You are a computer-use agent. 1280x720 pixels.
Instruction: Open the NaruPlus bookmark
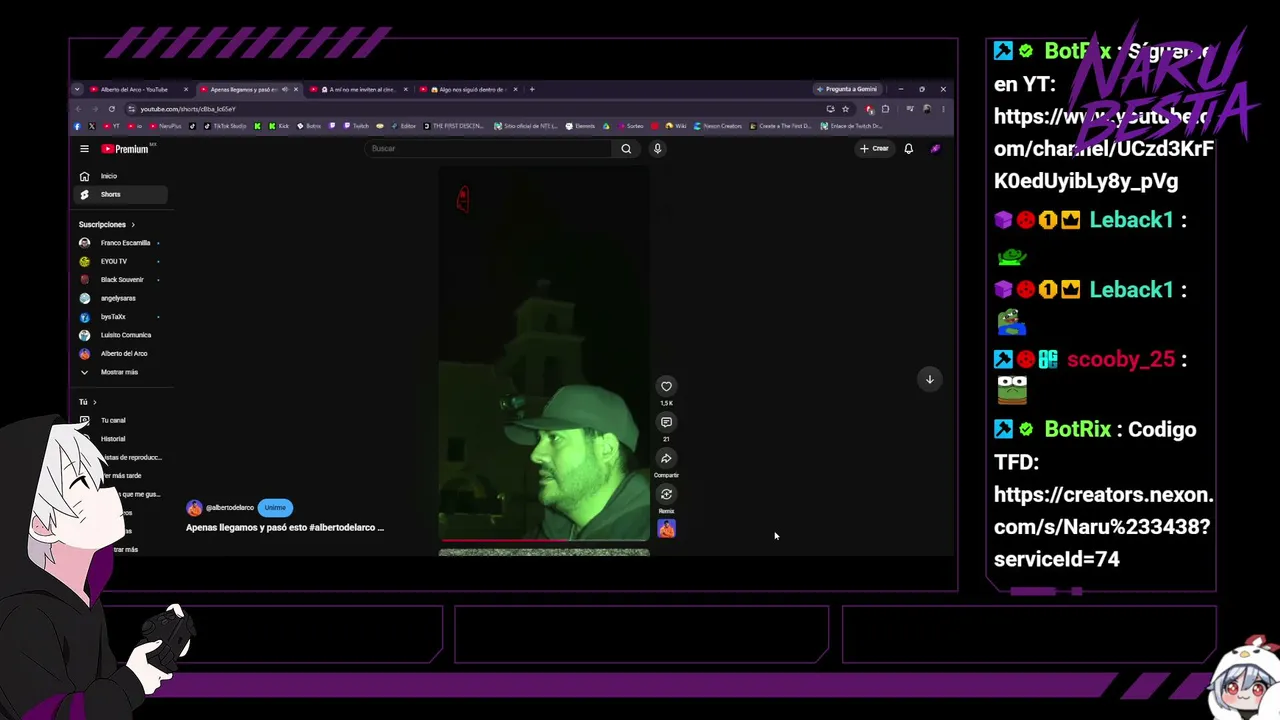click(x=165, y=126)
